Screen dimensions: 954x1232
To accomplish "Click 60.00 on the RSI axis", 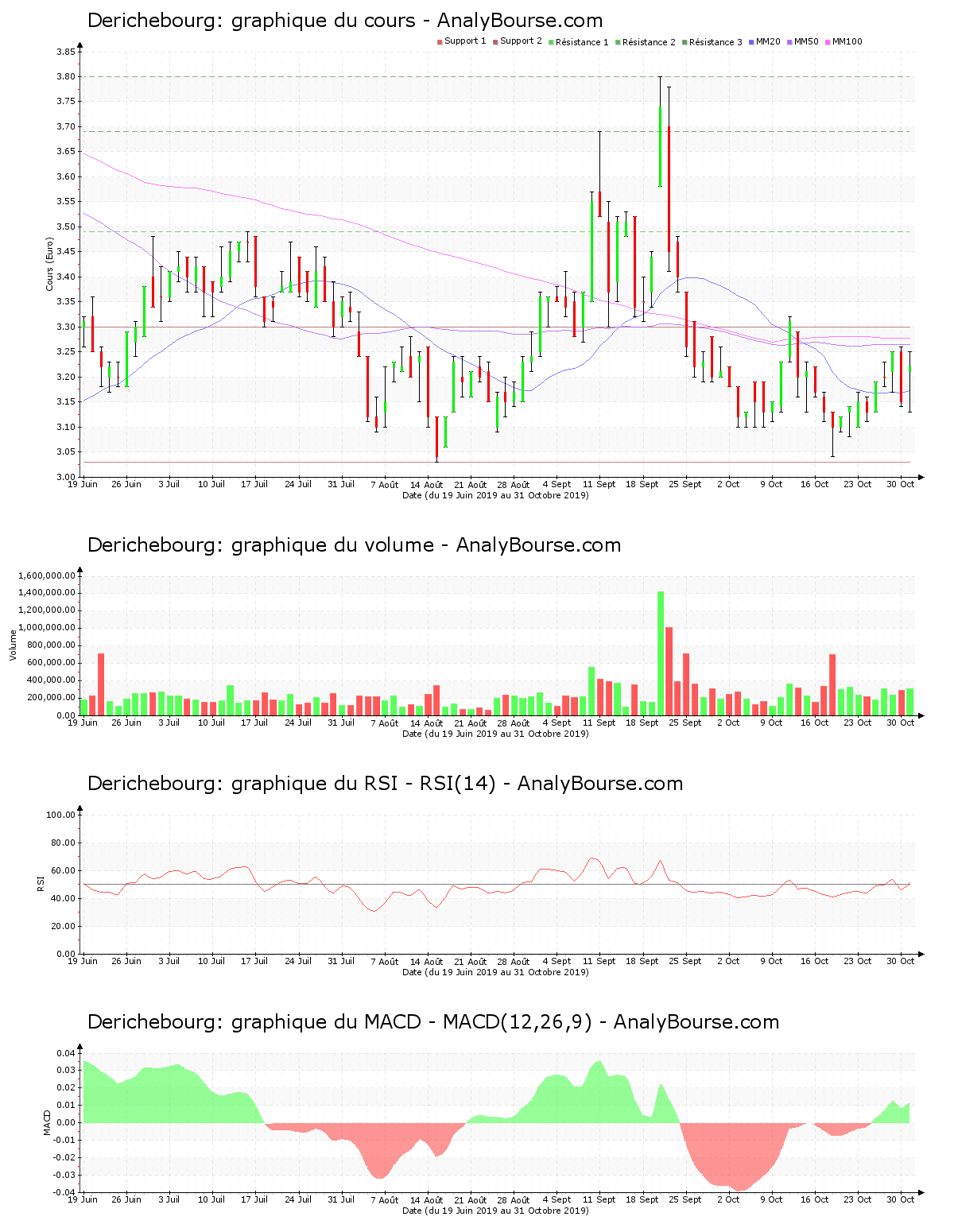I will pyautogui.click(x=64, y=870).
